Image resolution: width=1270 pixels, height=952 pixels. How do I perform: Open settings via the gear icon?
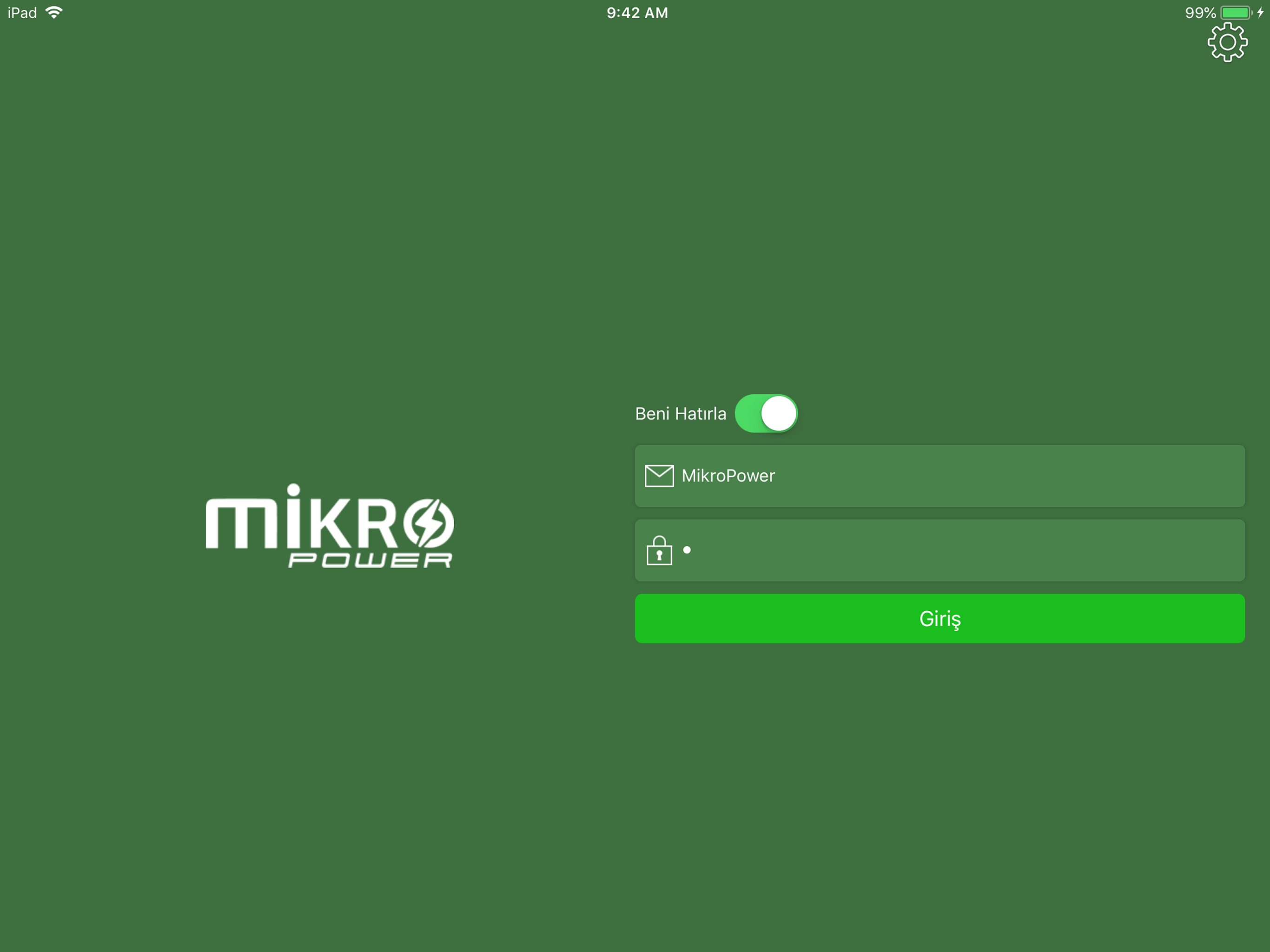click(1227, 42)
